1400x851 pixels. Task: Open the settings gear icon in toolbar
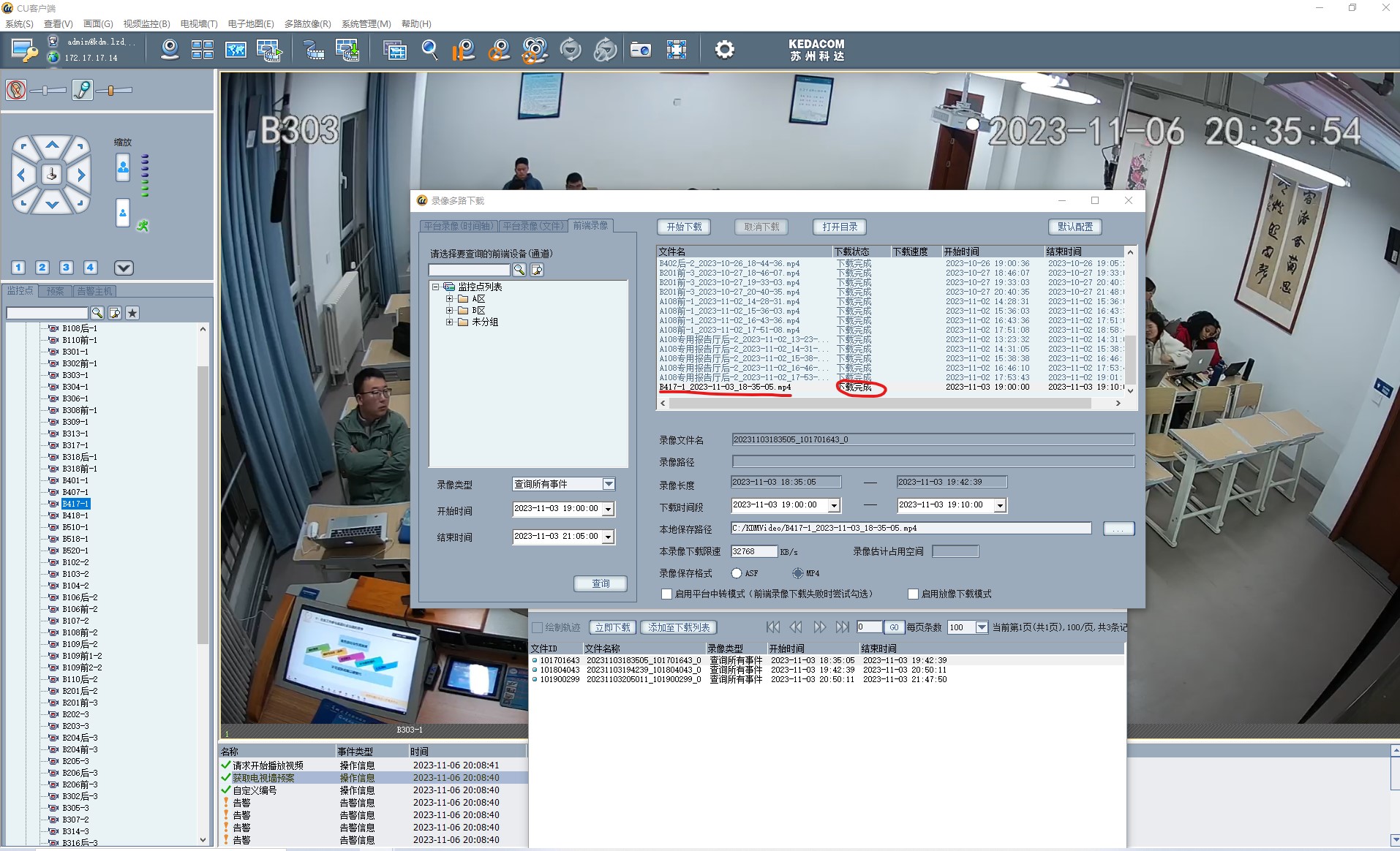(724, 50)
